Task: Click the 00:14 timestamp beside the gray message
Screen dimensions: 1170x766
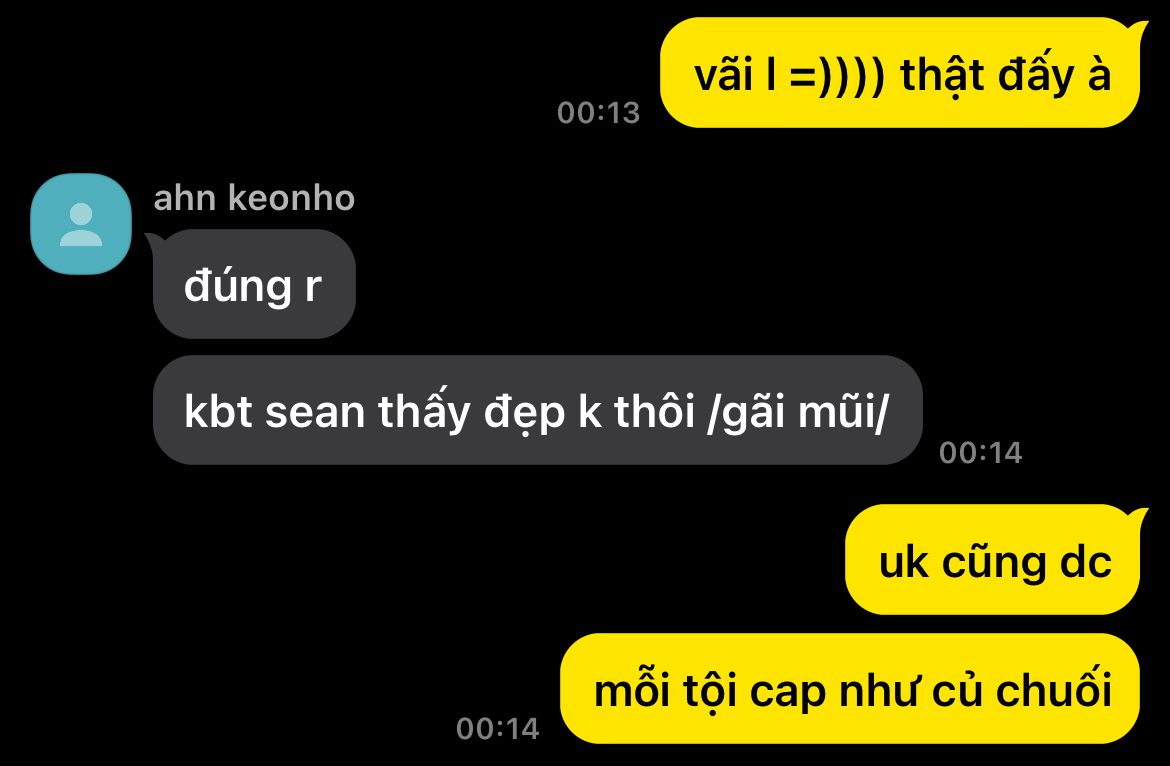Action: pyautogui.click(x=980, y=453)
